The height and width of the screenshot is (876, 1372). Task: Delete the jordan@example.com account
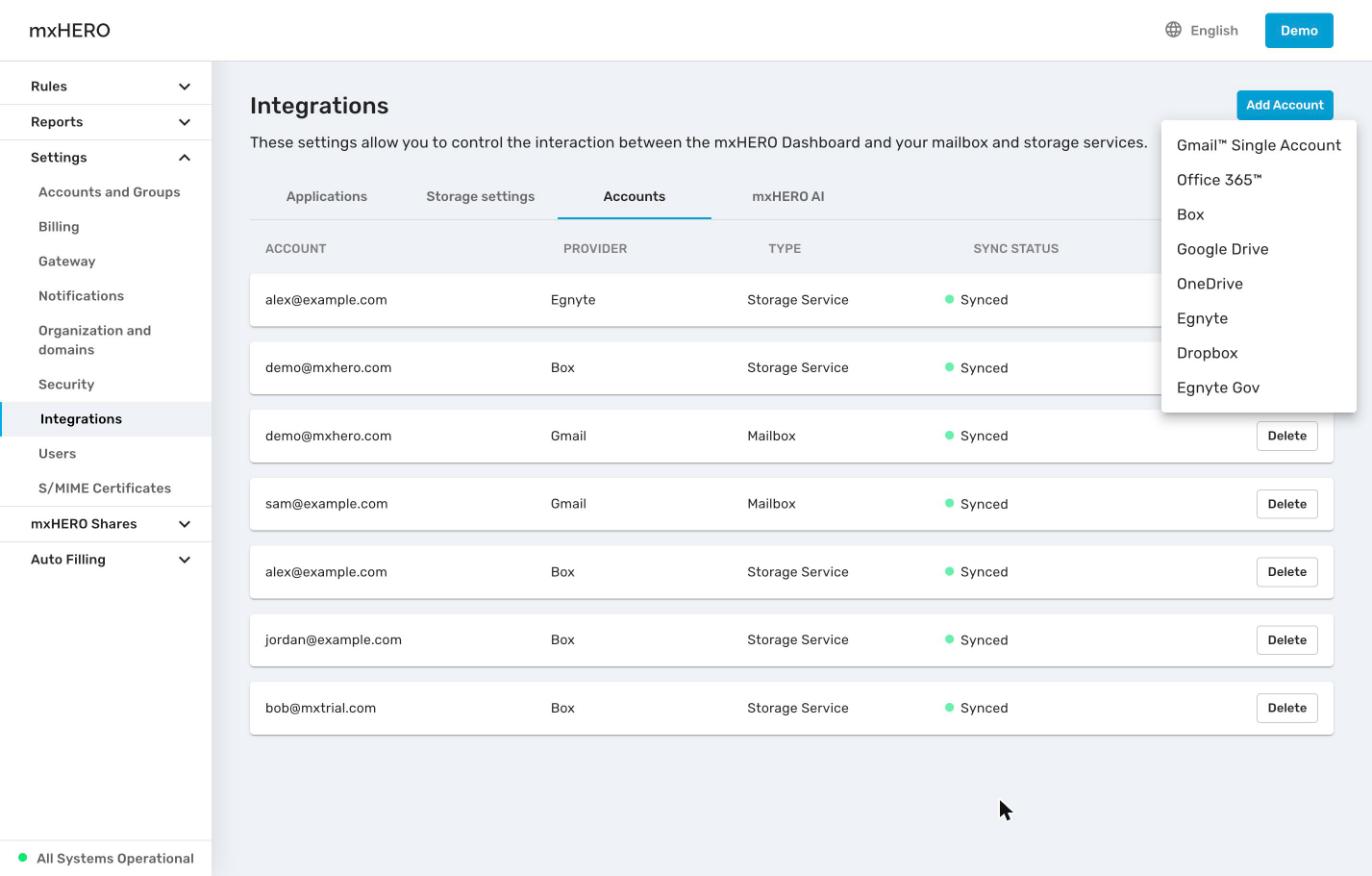(1287, 640)
